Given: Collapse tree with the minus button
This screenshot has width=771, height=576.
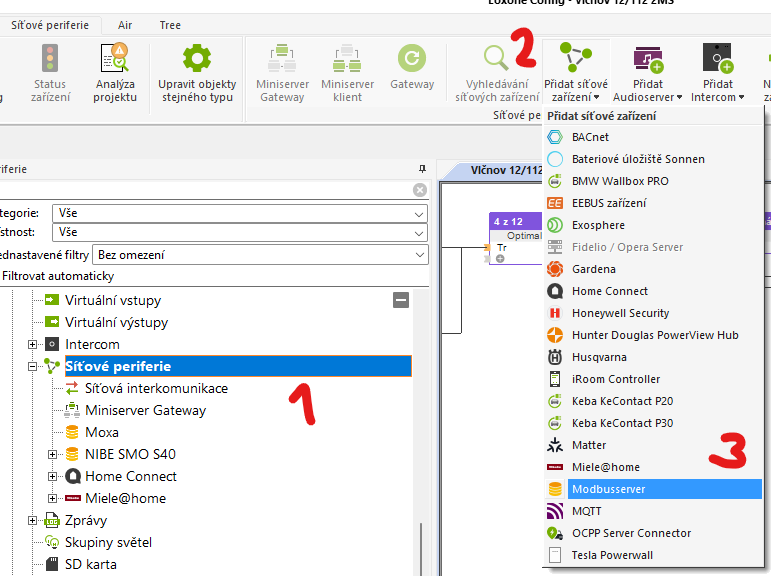Looking at the screenshot, I should [401, 300].
